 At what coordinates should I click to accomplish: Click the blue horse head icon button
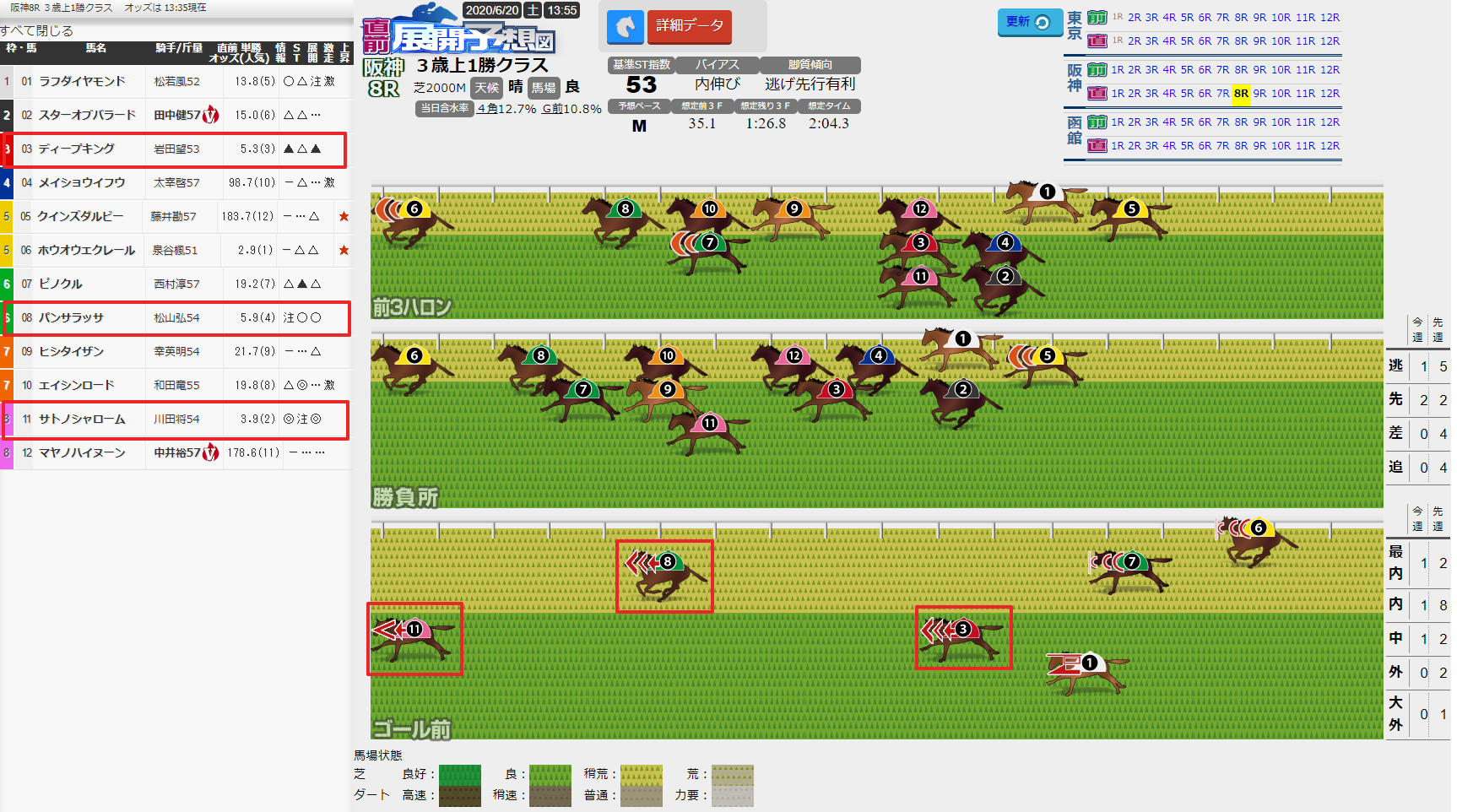tap(625, 27)
